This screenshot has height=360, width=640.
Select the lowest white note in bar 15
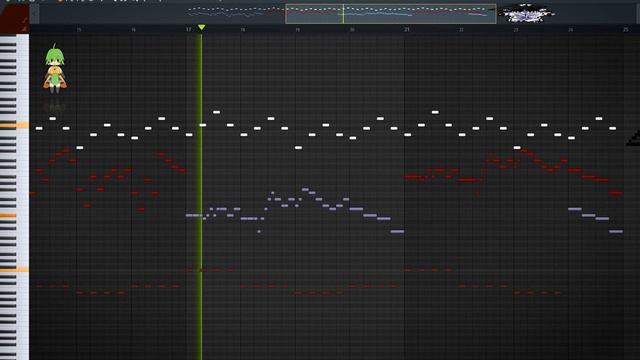(x=80, y=147)
